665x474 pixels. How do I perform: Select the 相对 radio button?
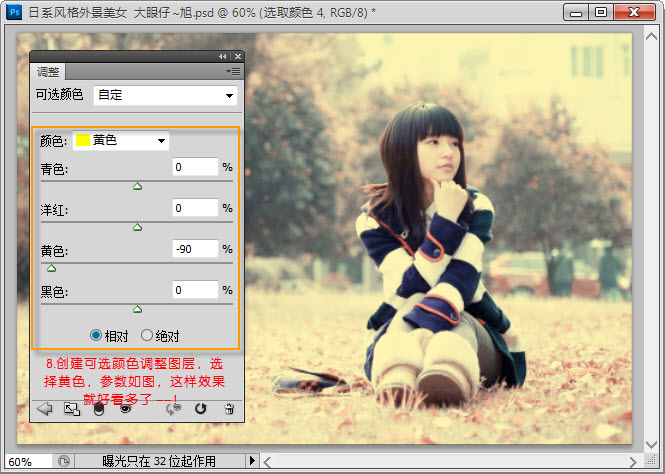(96, 335)
